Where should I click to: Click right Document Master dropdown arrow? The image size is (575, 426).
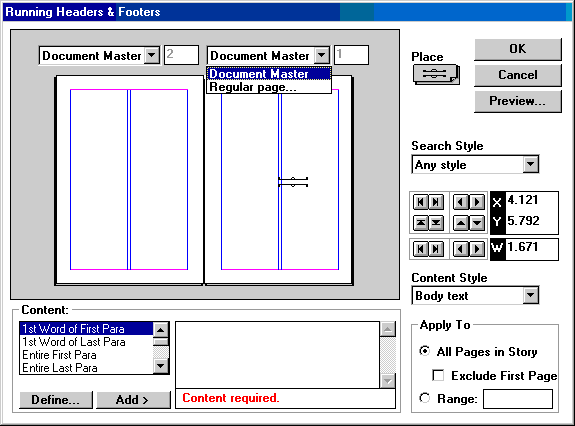pos(322,55)
